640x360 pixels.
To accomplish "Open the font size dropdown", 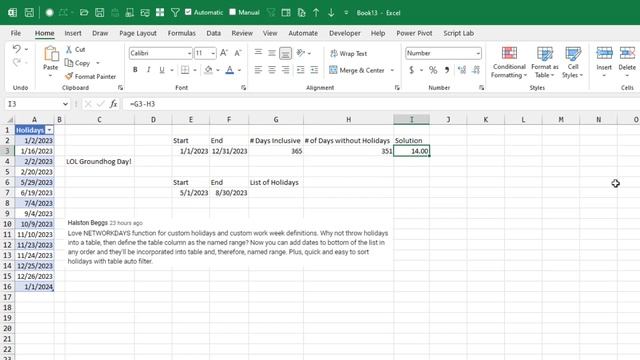I will click(x=213, y=53).
